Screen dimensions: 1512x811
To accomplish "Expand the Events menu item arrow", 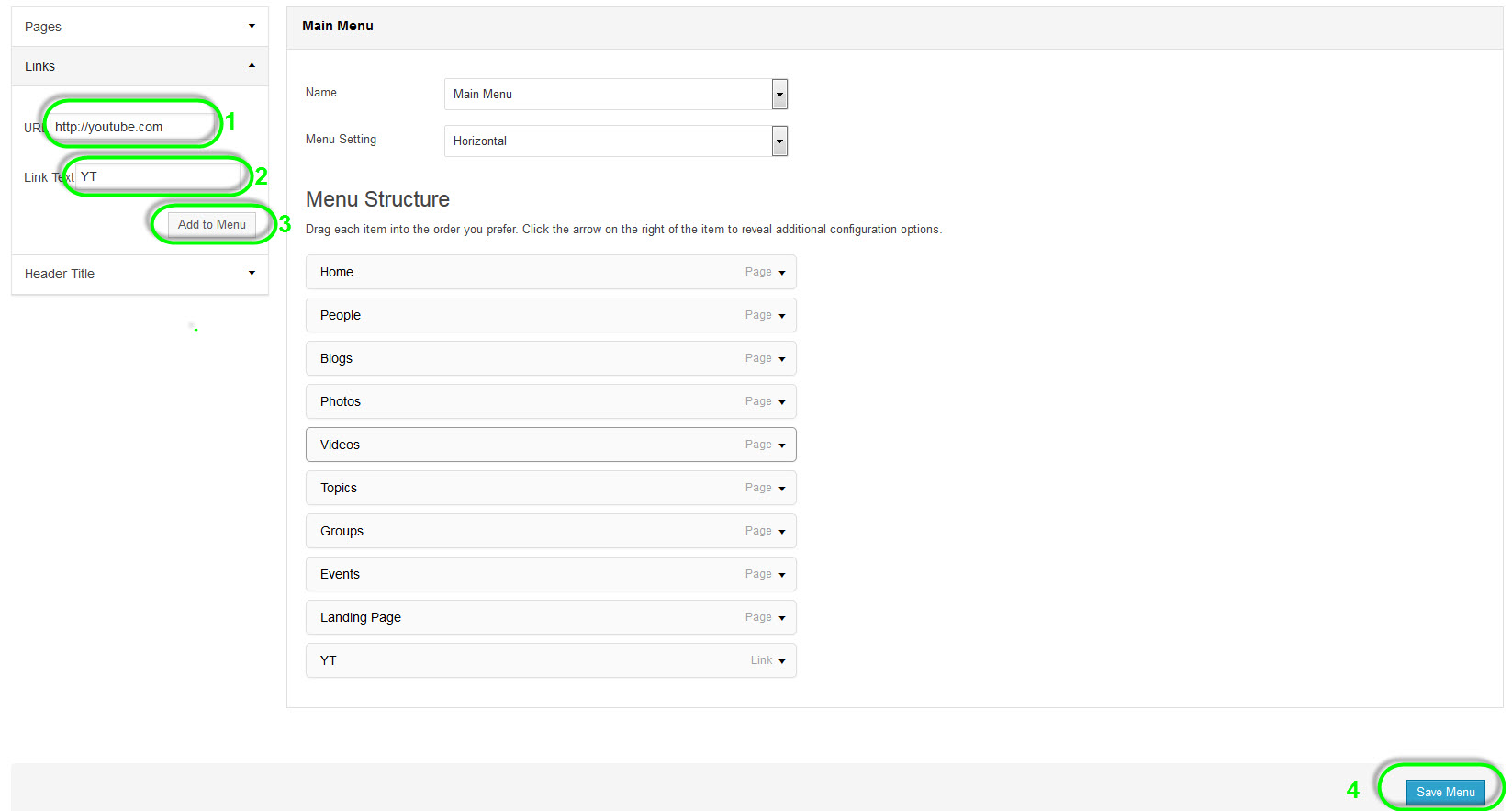I will [782, 575].
